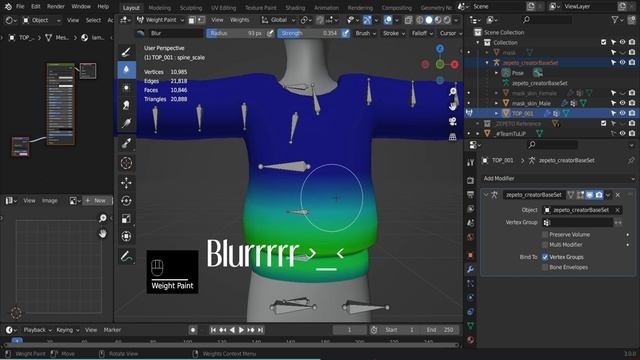The image size is (640, 360).
Task: Toggle the Collection exclude checkbox
Action: (604, 42)
